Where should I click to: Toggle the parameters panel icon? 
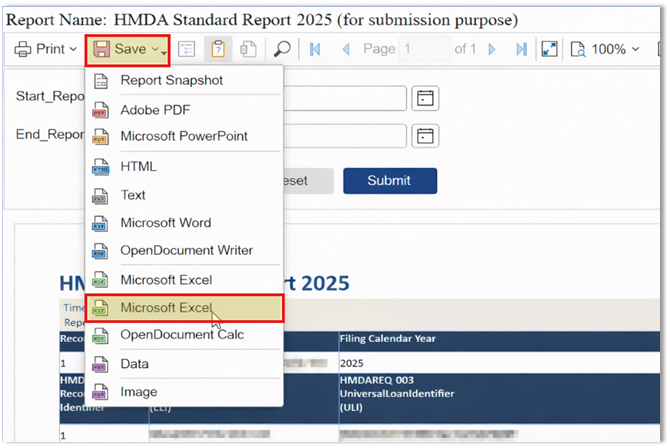(218, 49)
